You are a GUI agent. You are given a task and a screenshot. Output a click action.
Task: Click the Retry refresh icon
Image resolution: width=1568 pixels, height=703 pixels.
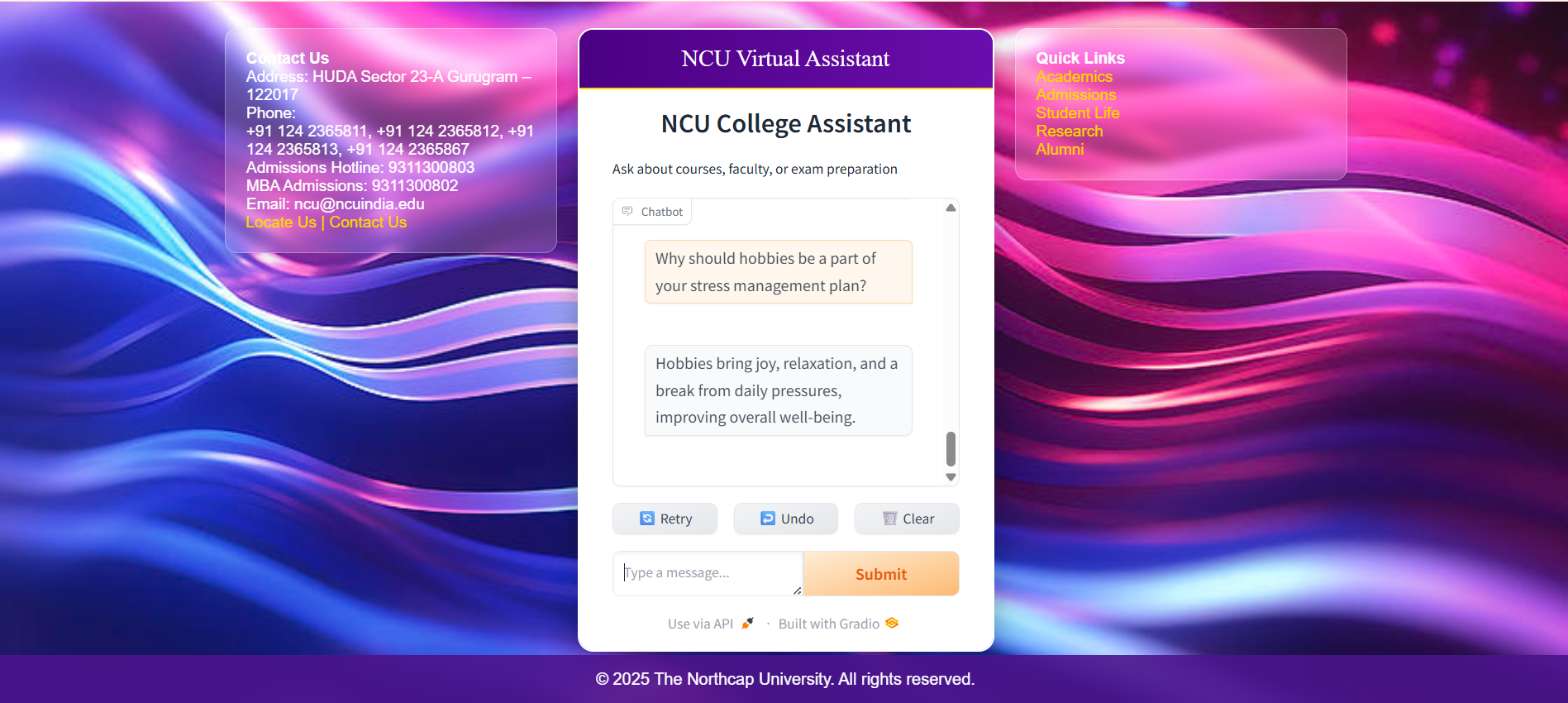tap(647, 519)
